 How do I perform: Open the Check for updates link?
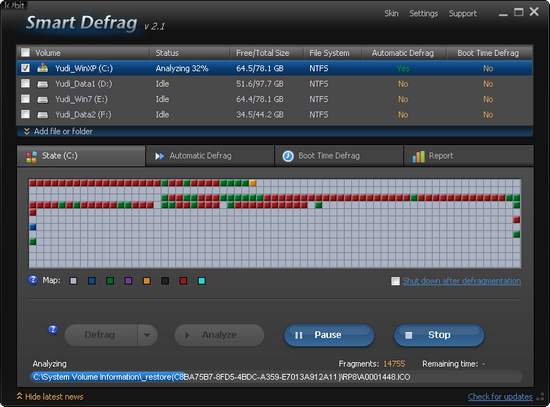coord(500,396)
